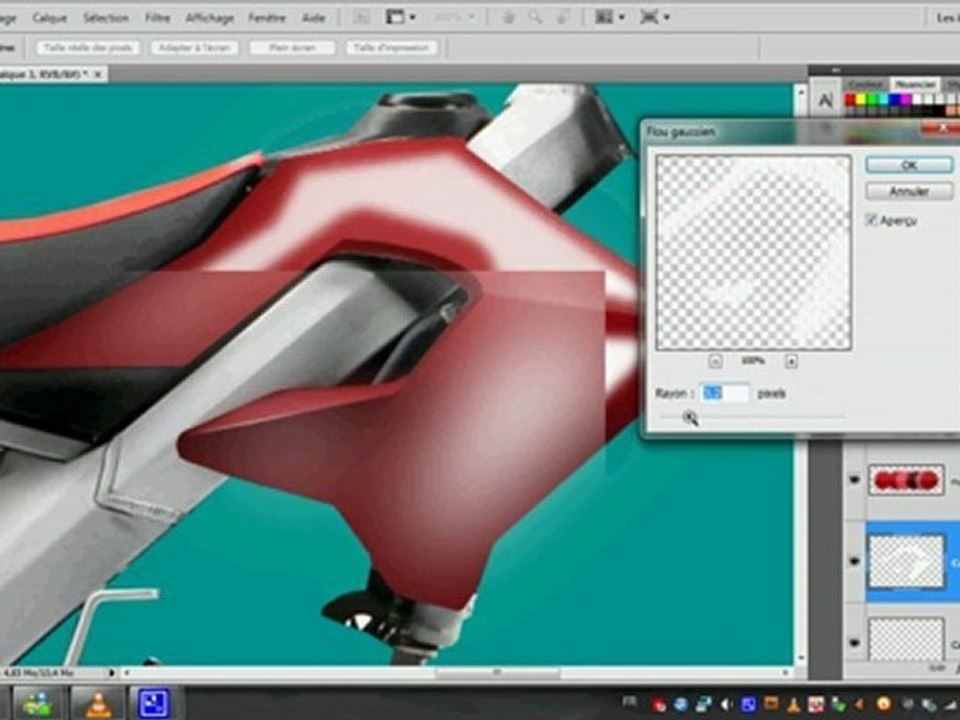
Task: Click the Rayon radius slider handle
Action: [690, 418]
